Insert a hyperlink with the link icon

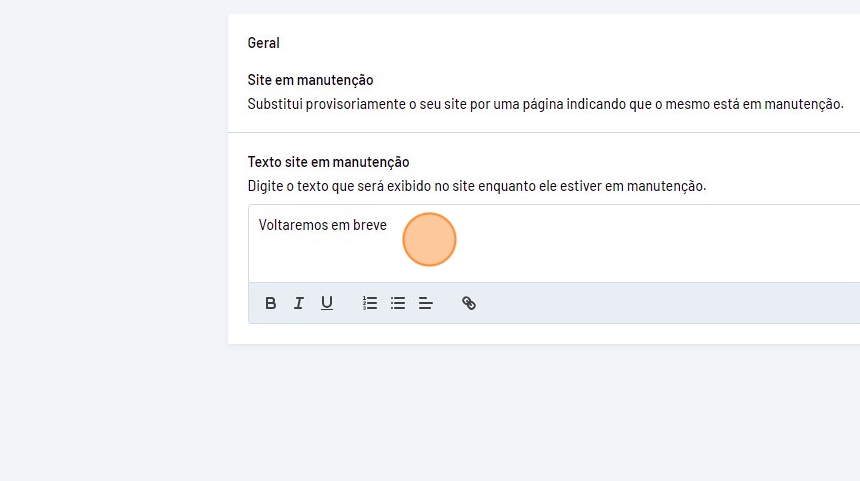(468, 303)
